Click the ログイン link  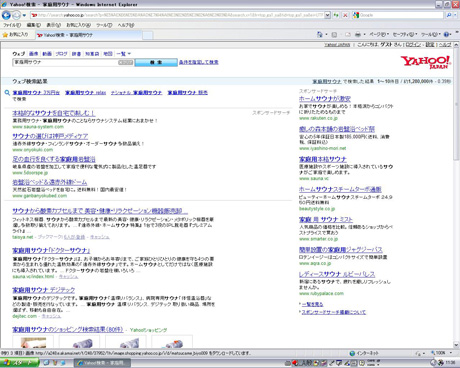tap(414, 45)
